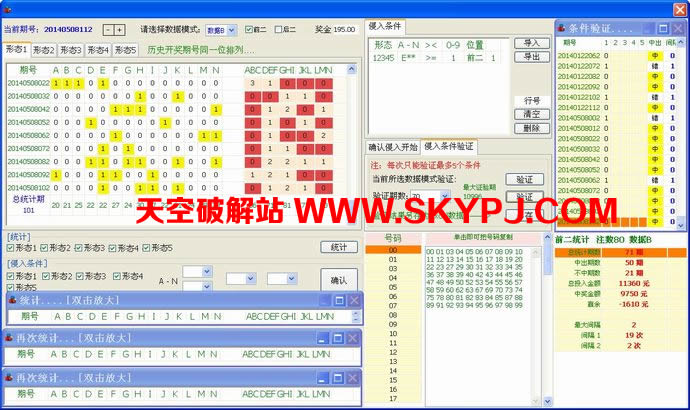The image size is (690, 410).
Task: Click the app icon in 统计 window title
Action: [x=12, y=300]
